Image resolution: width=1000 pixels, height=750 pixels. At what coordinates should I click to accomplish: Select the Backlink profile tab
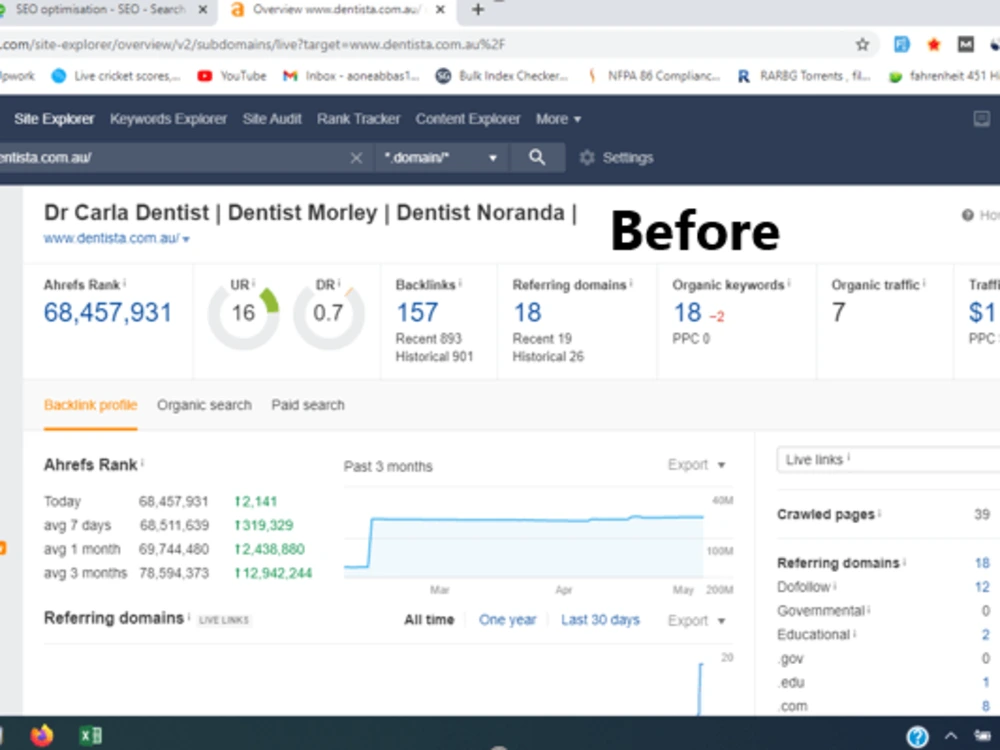(x=91, y=405)
